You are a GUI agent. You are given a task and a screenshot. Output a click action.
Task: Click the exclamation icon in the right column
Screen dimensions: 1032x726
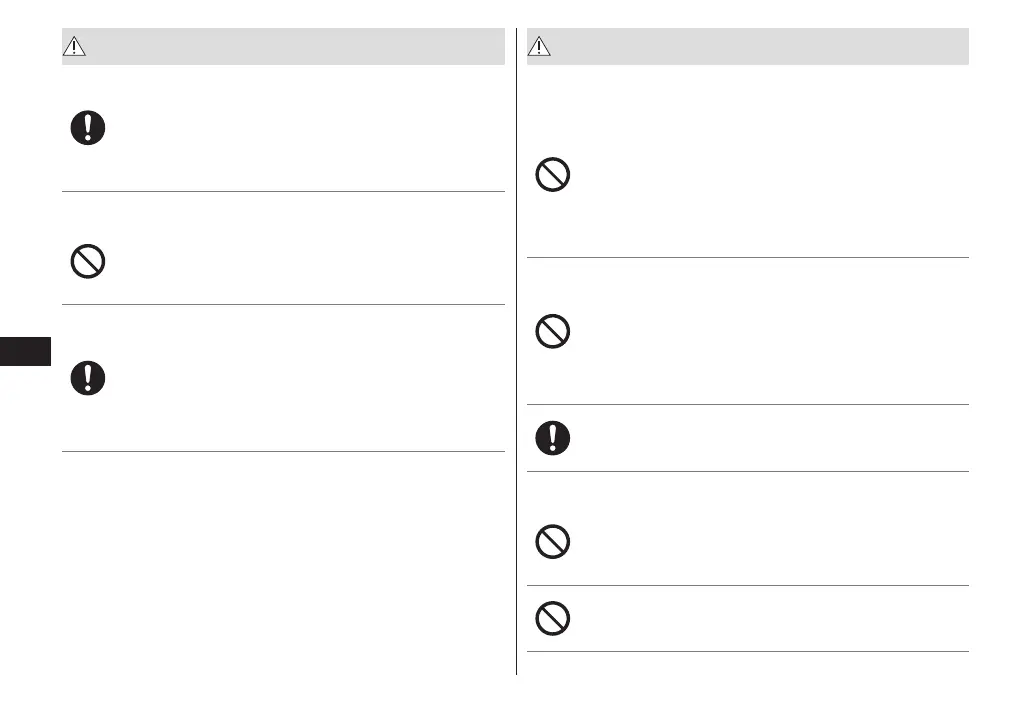(553, 438)
